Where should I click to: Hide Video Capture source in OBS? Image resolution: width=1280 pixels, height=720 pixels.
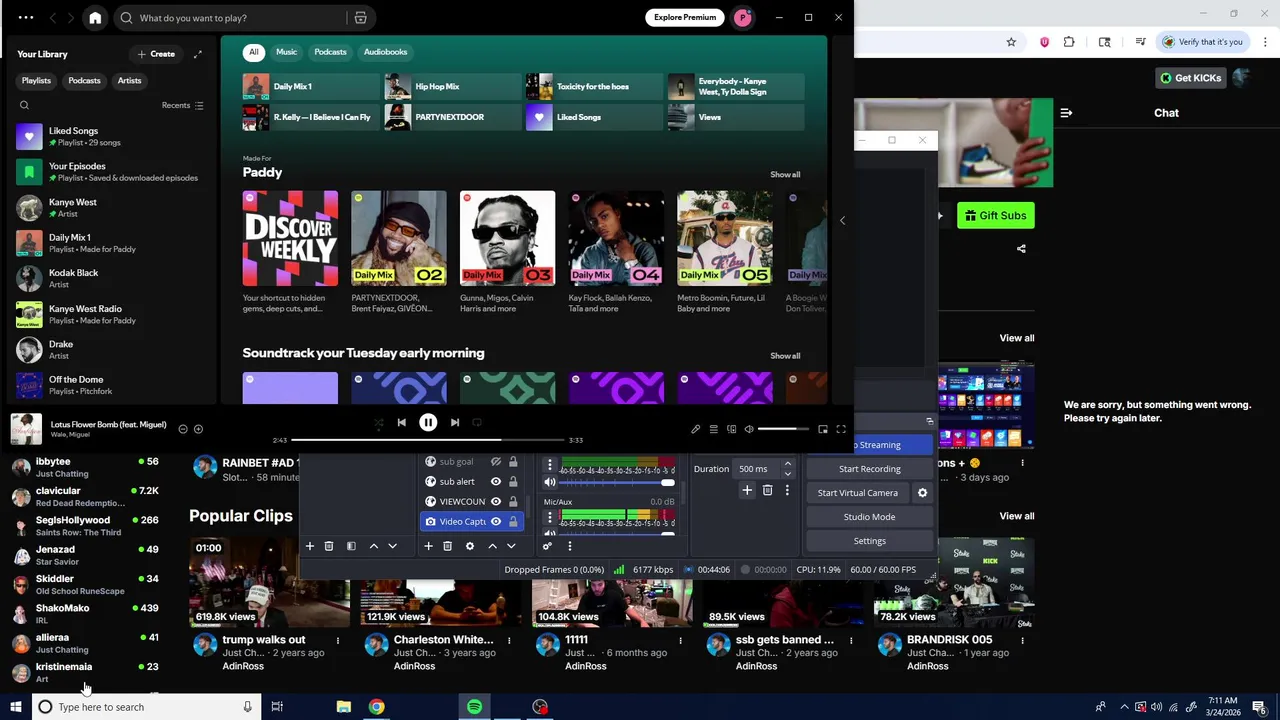point(495,521)
